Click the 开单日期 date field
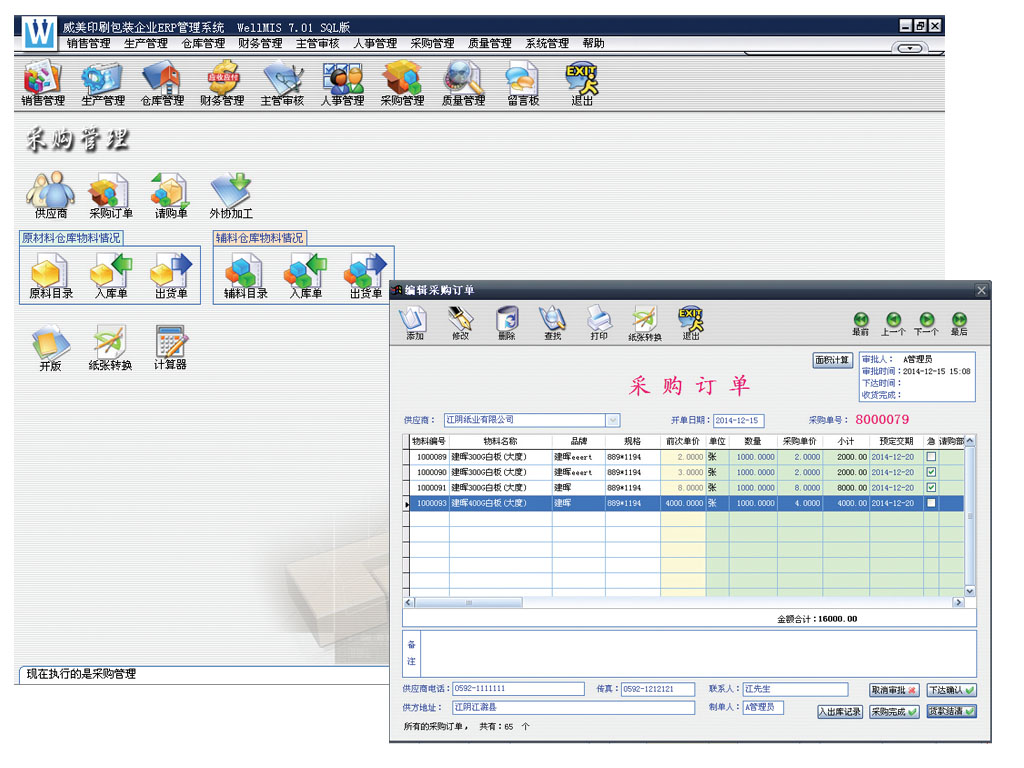The image size is (1024, 768). 739,421
